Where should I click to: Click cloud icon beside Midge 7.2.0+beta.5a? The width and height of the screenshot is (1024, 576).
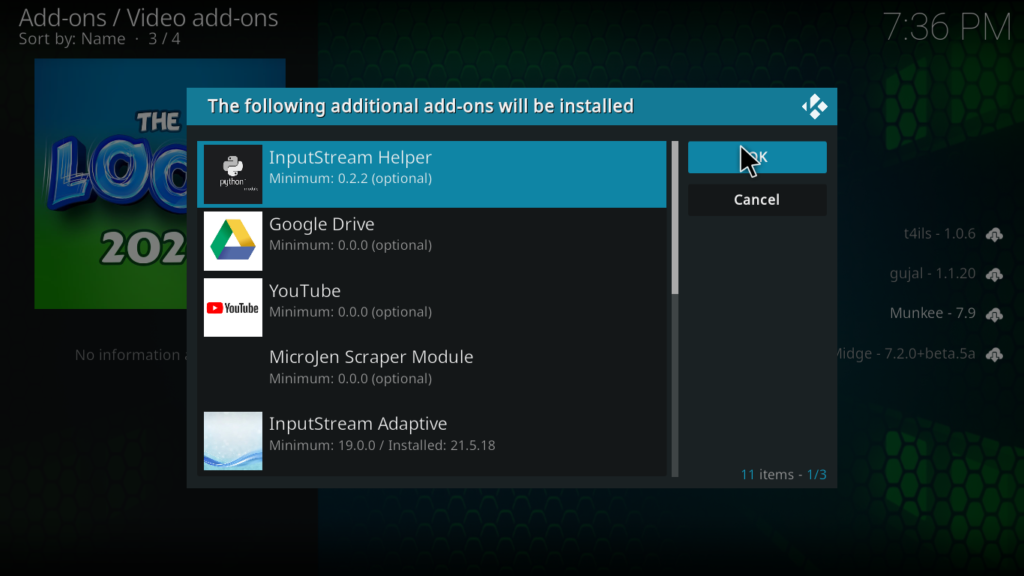click(x=994, y=354)
